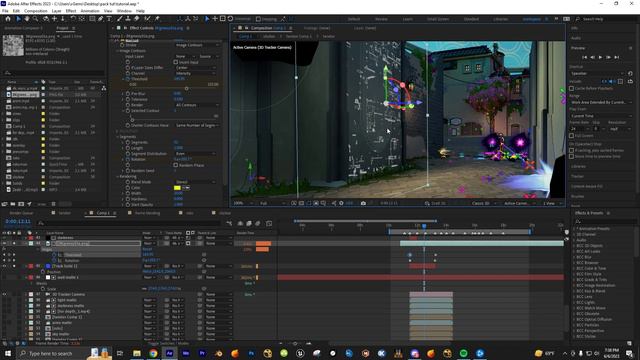Image resolution: width=640 pixels, height=360 pixels.
Task: Take a snapshot with the camera icon
Action: (363, 203)
